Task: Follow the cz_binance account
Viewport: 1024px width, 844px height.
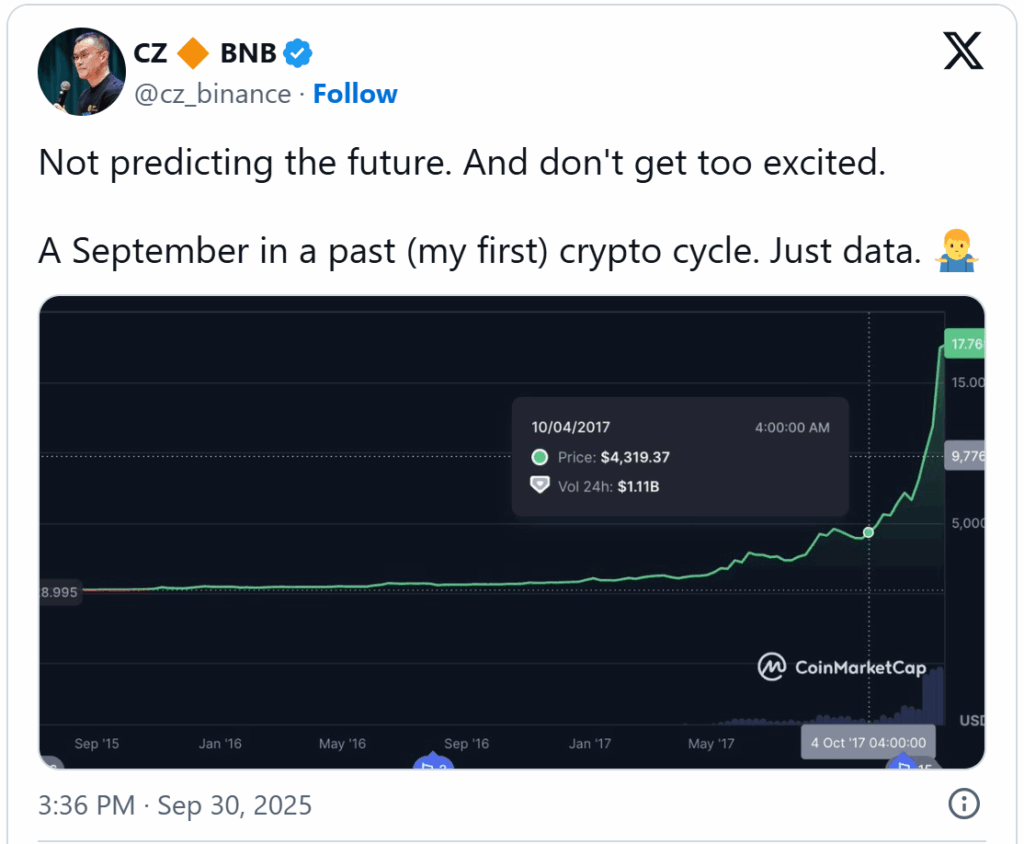Action: [x=355, y=94]
